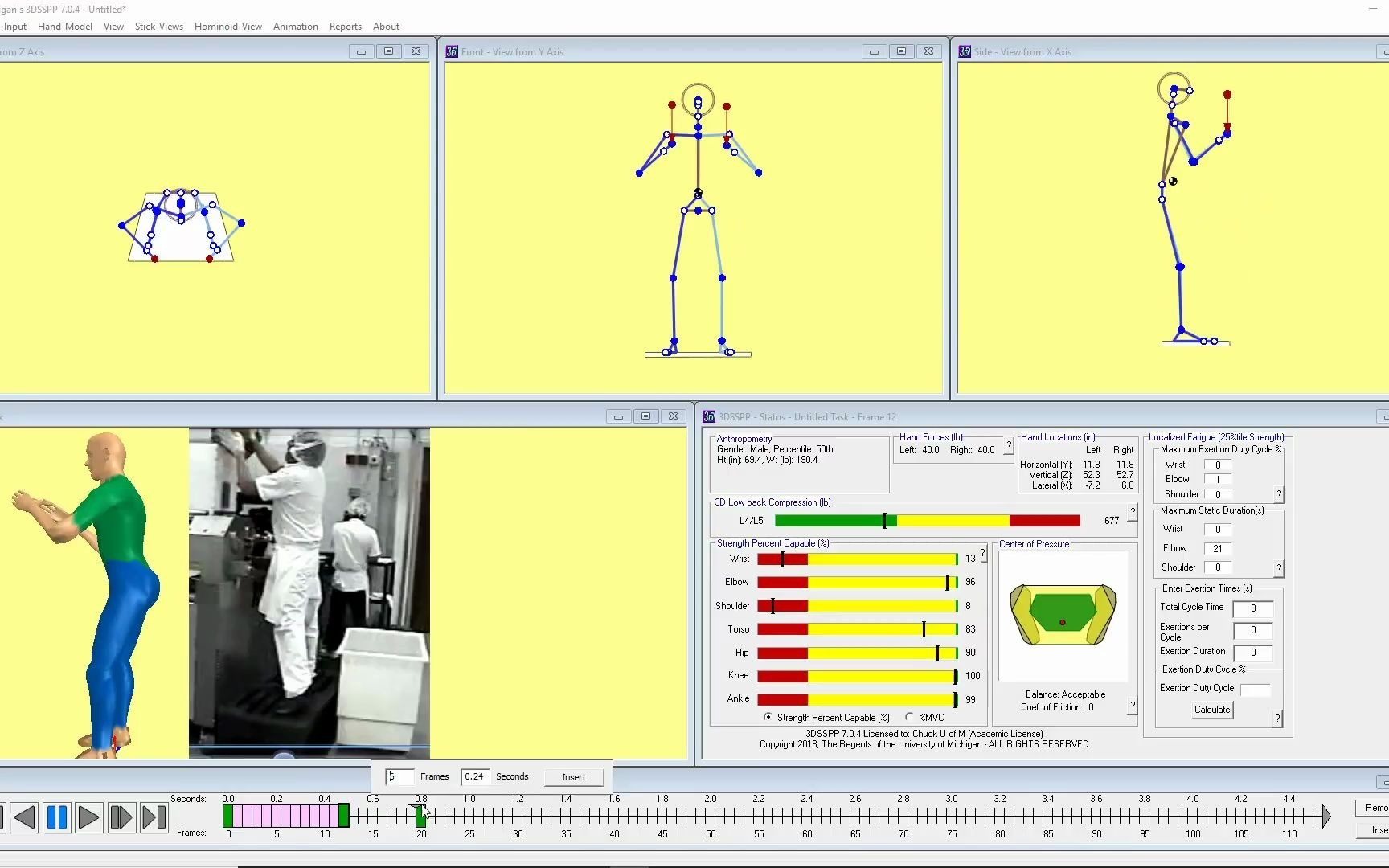Maximize the Front - View from Y Axis window

click(x=901, y=51)
